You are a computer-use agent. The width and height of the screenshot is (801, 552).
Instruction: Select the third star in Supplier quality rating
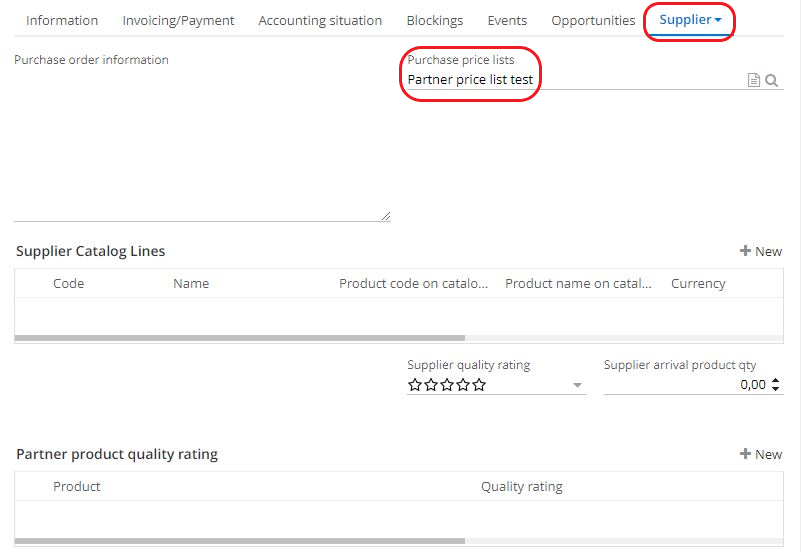click(x=447, y=385)
